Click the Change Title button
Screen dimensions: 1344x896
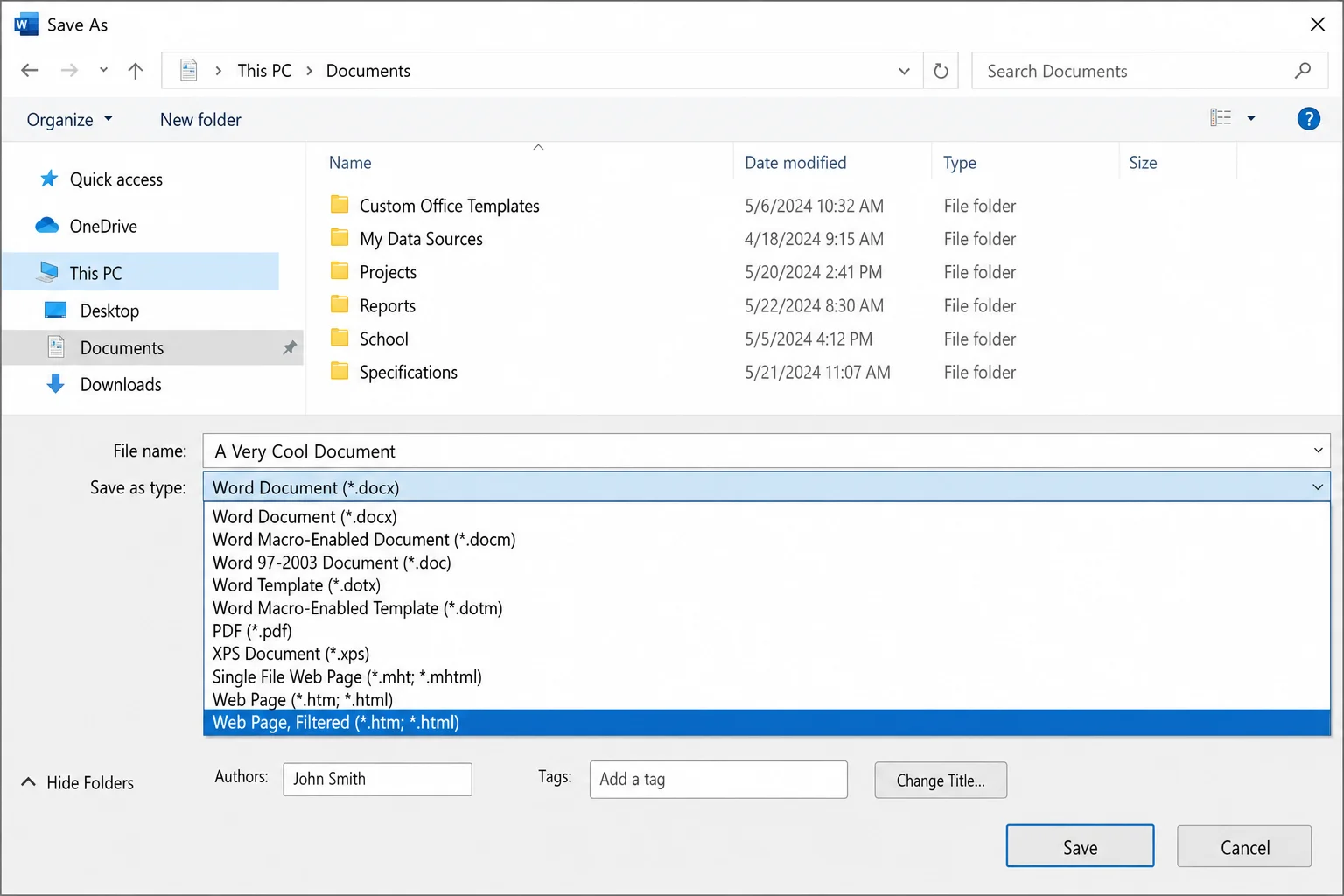click(x=941, y=780)
